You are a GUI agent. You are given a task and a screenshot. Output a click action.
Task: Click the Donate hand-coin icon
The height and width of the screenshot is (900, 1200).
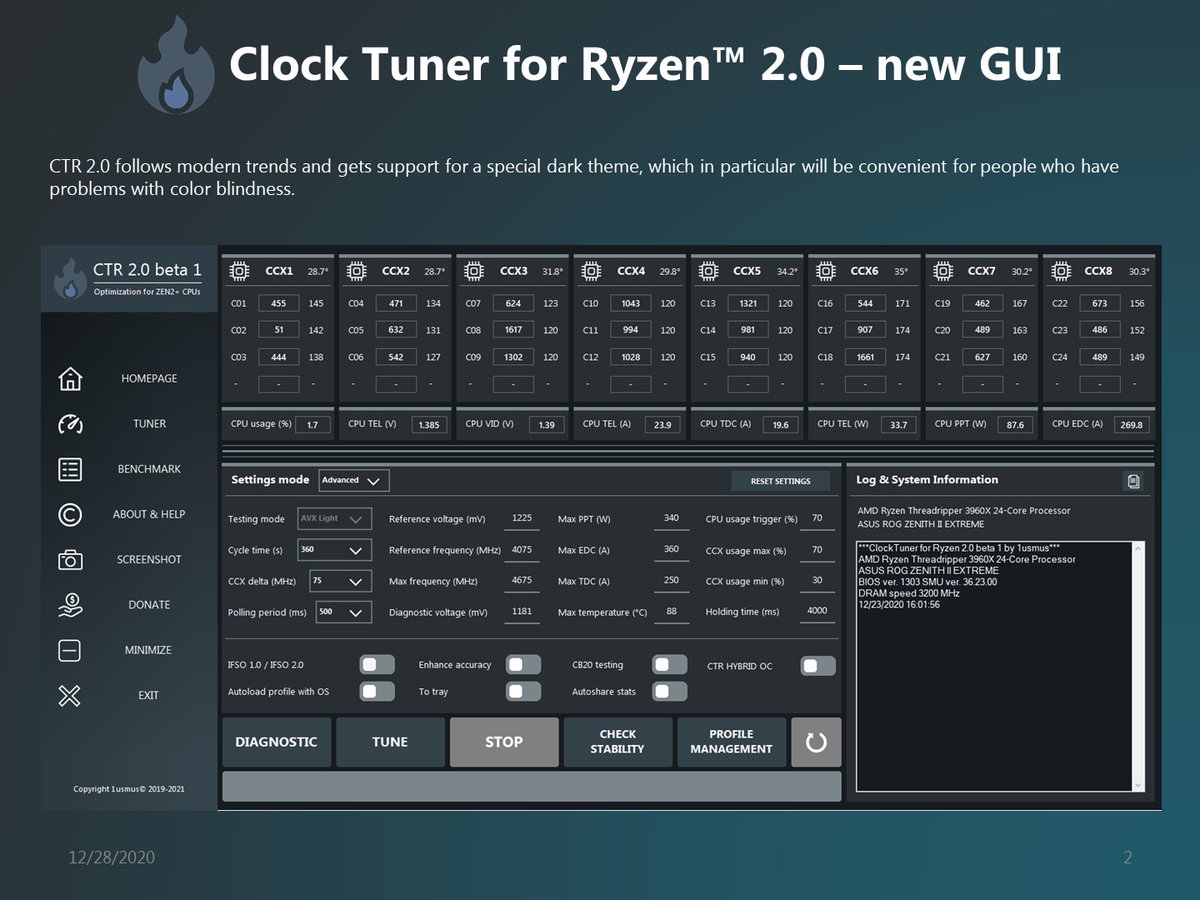point(70,605)
